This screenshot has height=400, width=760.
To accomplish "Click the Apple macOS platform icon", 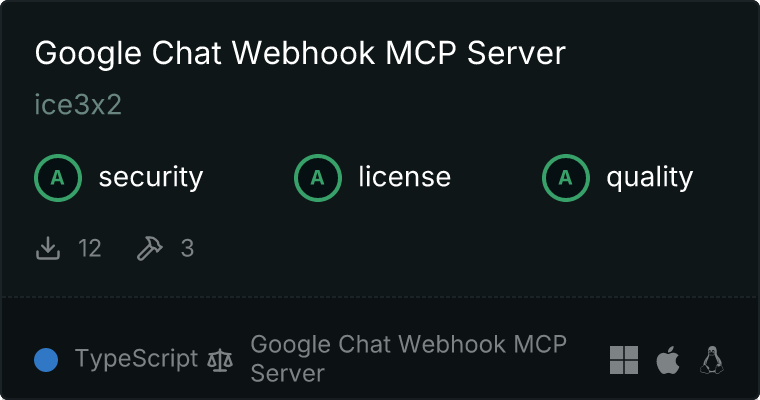I will click(668, 360).
